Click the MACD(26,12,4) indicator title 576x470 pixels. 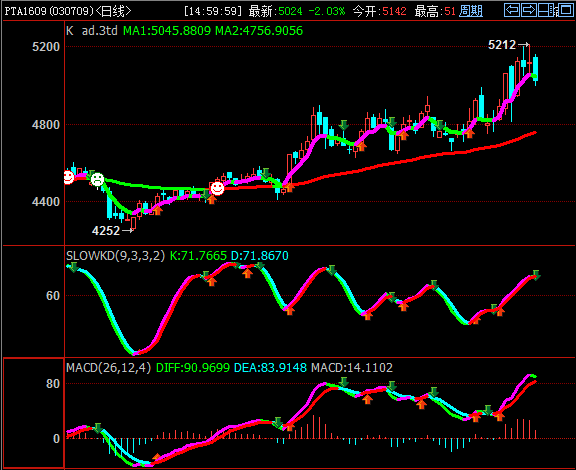click(109, 367)
